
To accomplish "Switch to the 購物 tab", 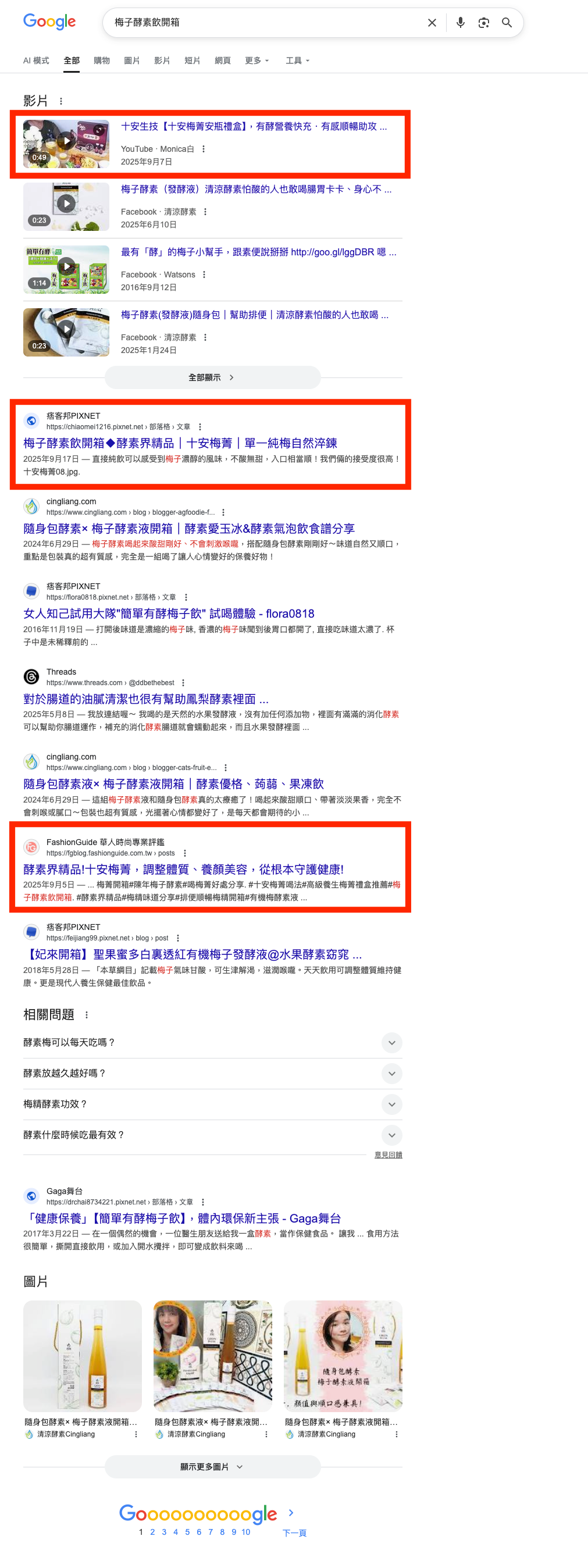I will (x=102, y=61).
